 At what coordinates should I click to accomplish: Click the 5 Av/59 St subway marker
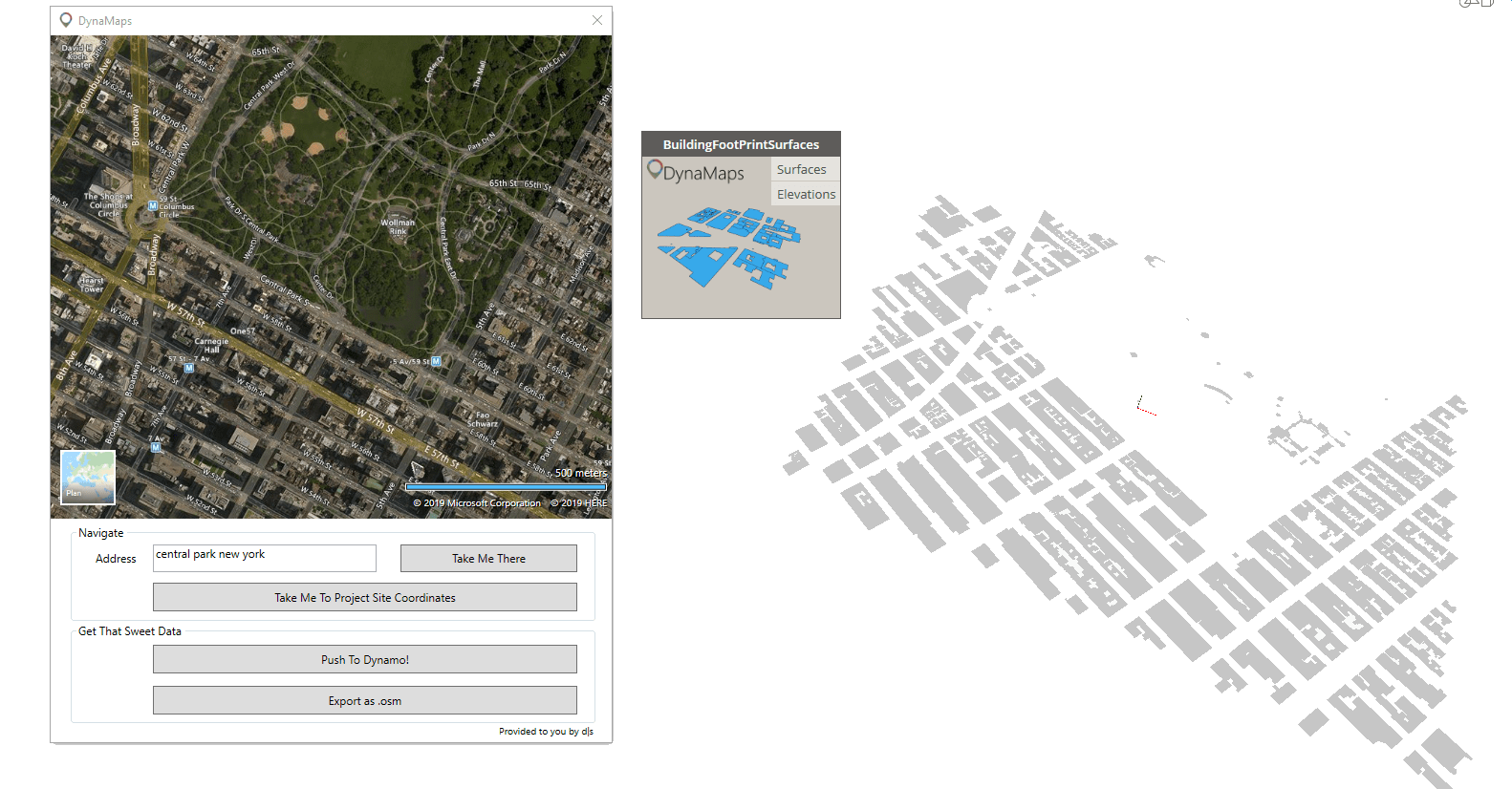(436, 361)
